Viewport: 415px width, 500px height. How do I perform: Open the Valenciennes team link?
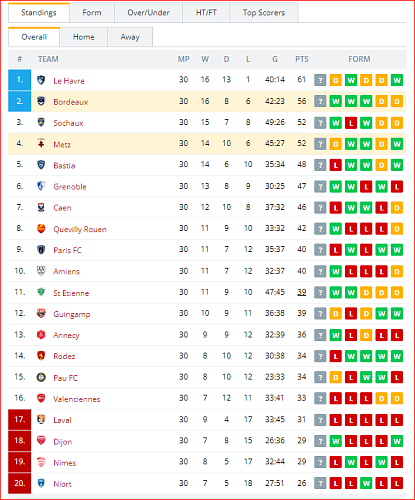[77, 399]
